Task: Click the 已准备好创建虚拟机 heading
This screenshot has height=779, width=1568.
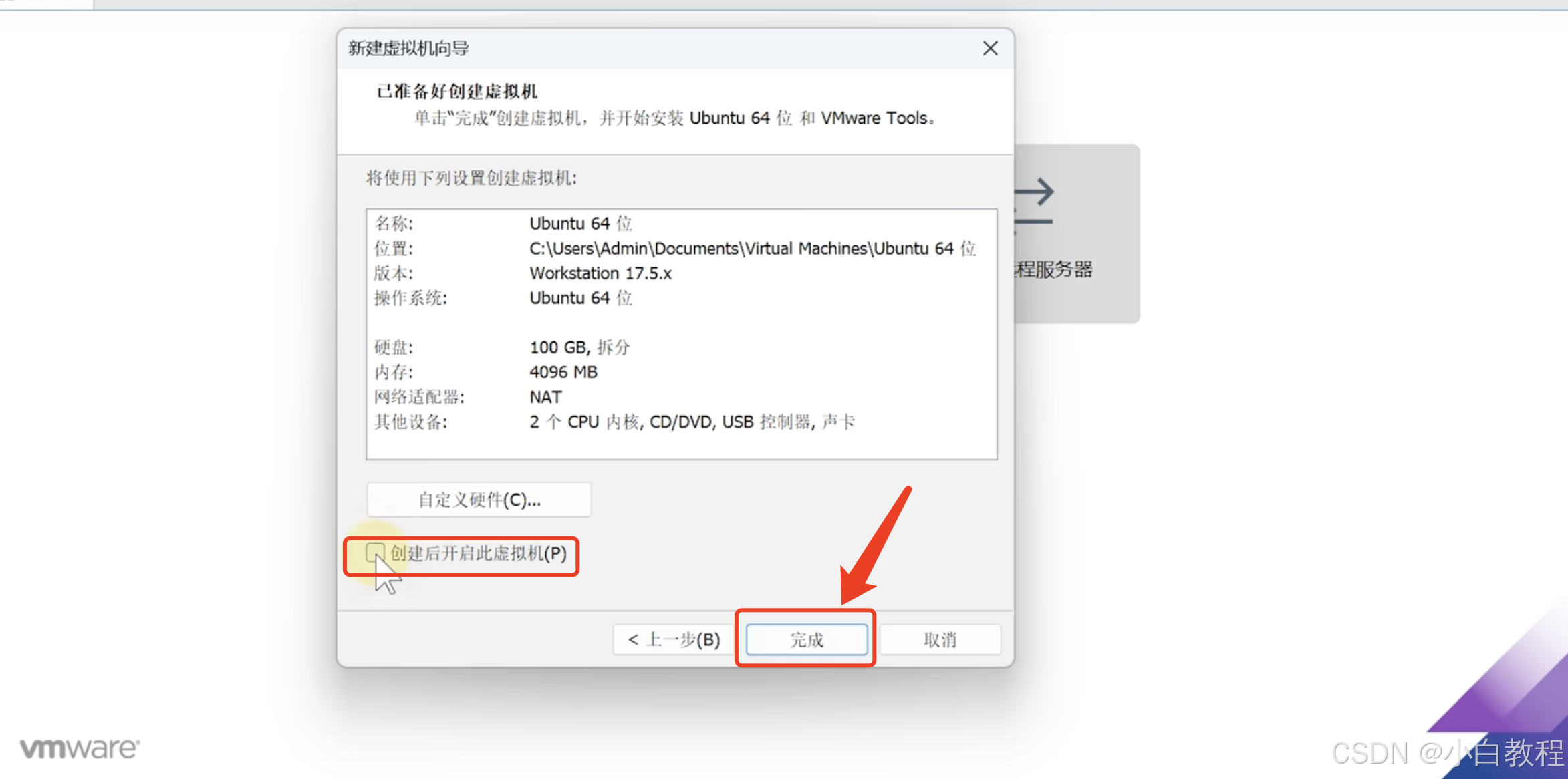Action: [x=457, y=92]
